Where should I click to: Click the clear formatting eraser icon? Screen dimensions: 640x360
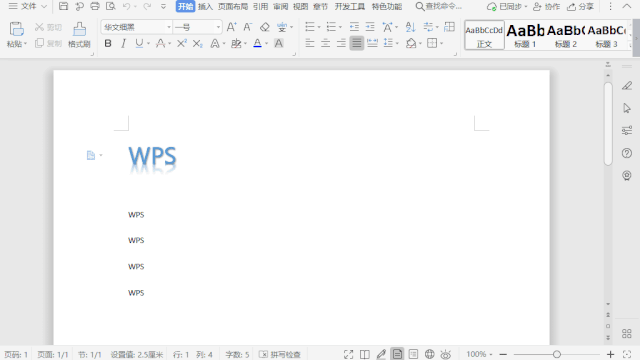264,27
